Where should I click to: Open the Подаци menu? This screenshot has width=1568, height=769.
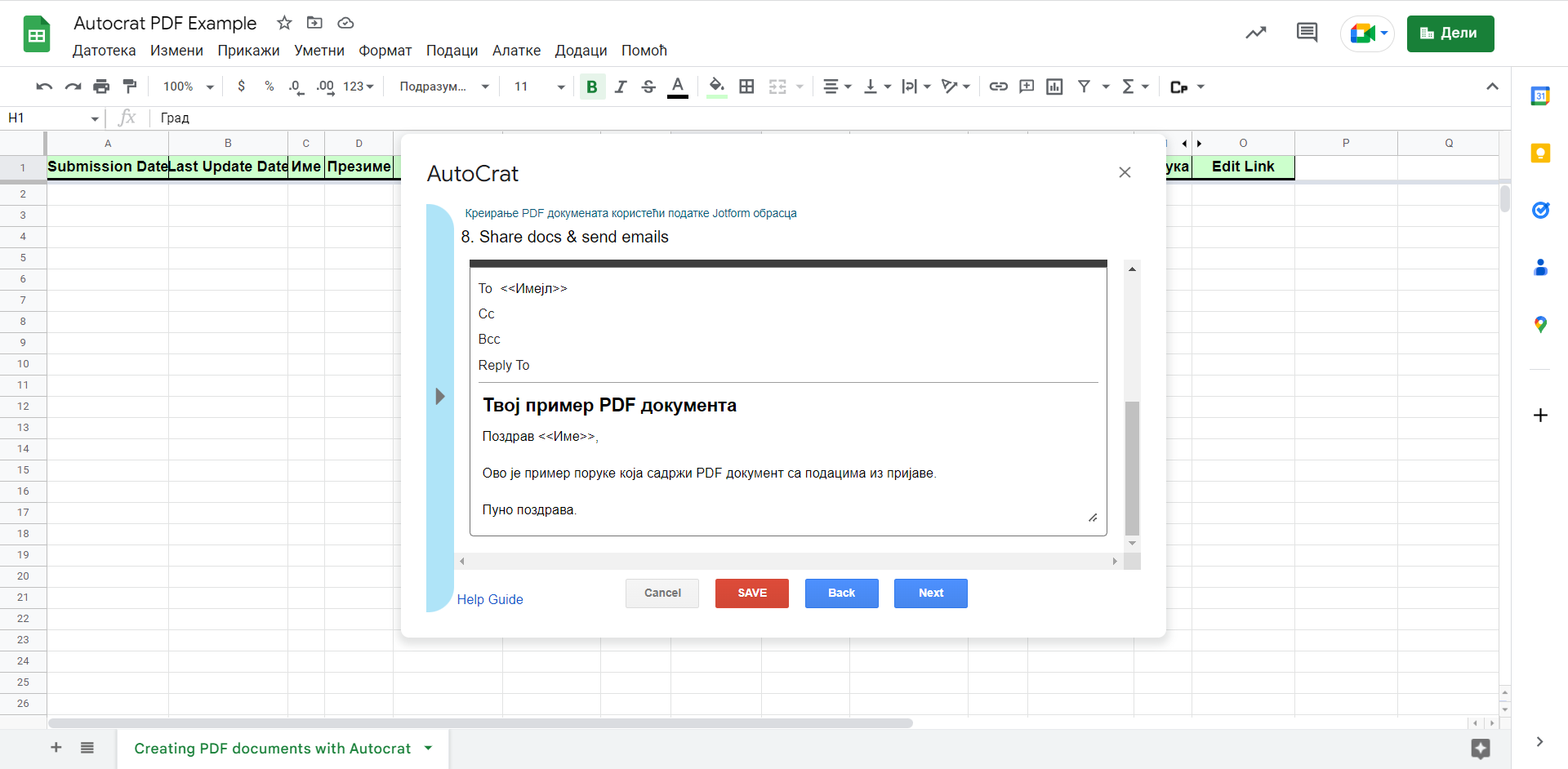point(452,51)
